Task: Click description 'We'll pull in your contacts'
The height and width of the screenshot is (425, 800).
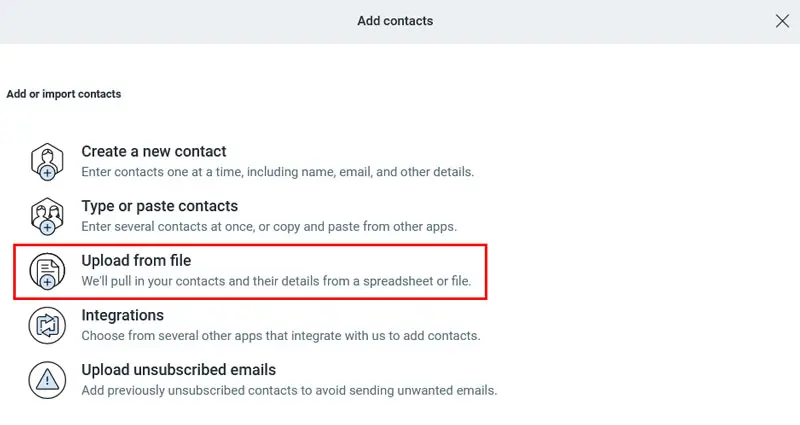Action: click(276, 281)
